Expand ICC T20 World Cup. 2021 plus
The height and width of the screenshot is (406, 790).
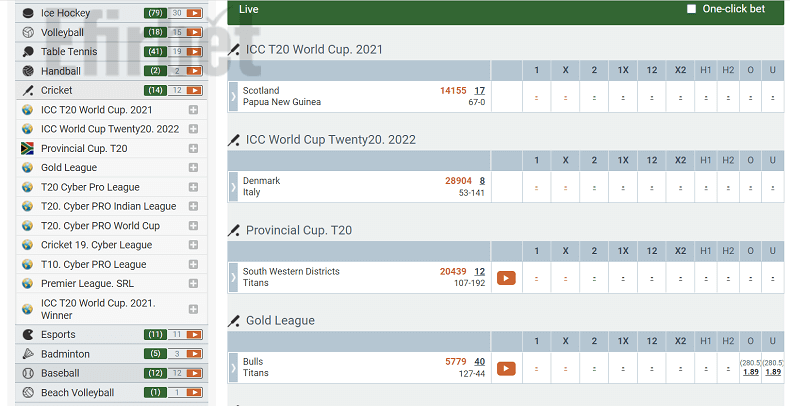pyautogui.click(x=193, y=110)
